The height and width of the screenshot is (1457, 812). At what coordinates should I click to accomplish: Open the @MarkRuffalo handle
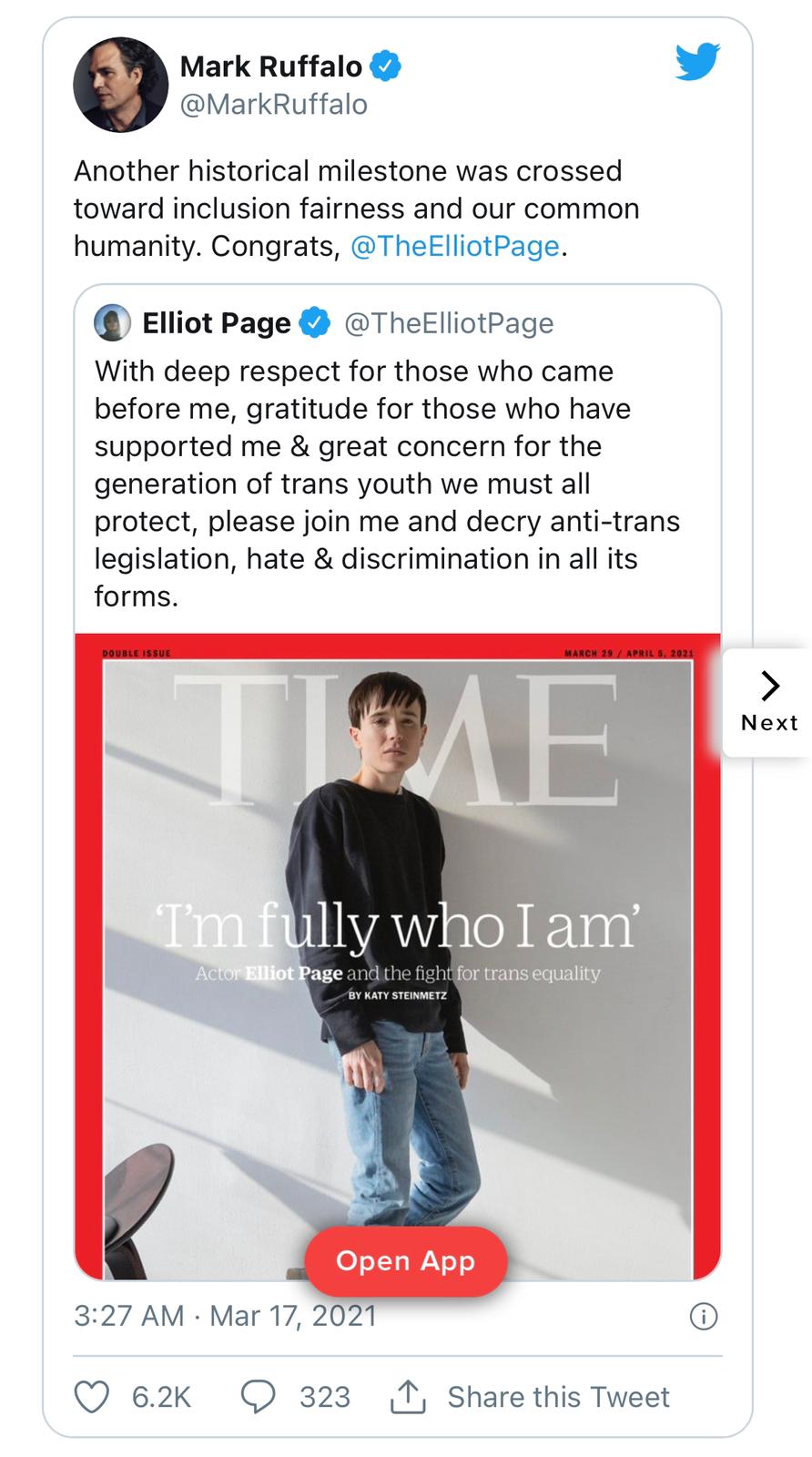pyautogui.click(x=274, y=105)
